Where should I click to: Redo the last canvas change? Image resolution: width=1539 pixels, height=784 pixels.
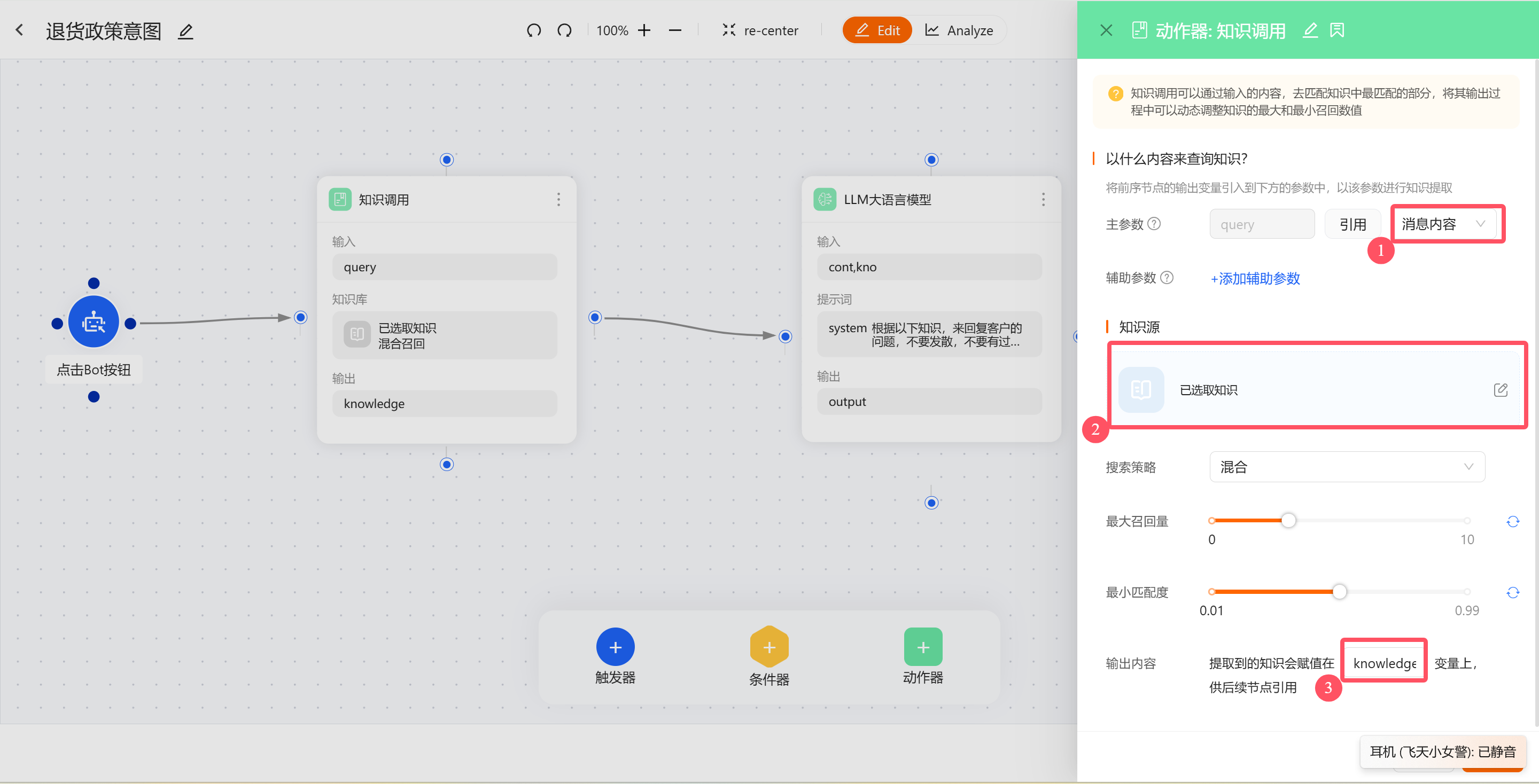click(564, 30)
